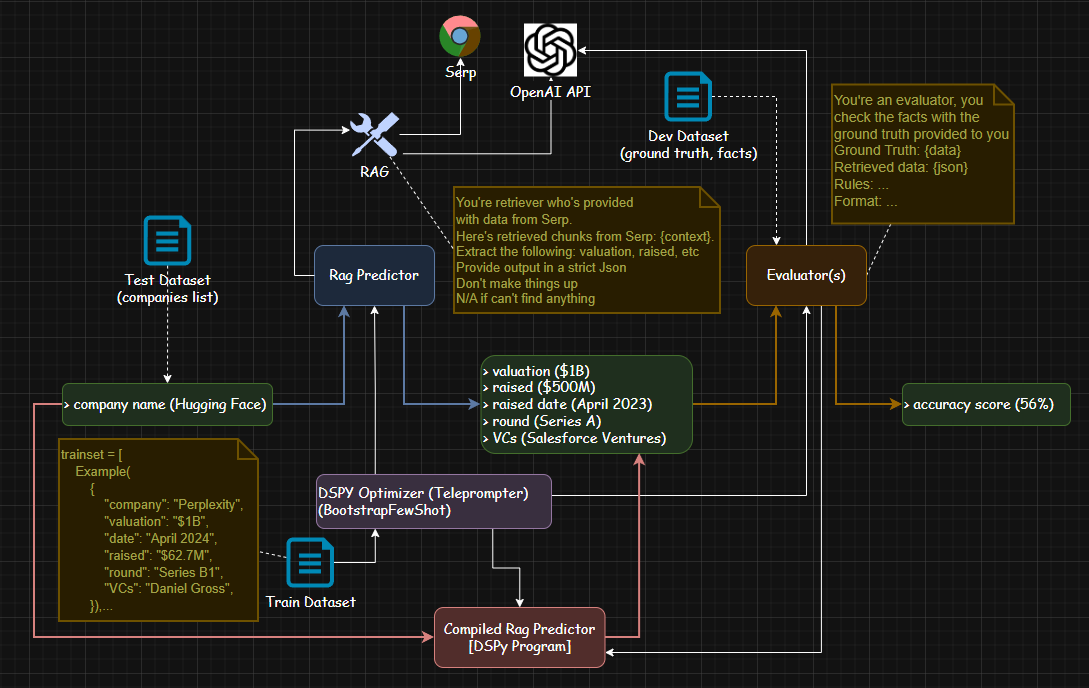Click the OpenAI API logo

(550, 50)
